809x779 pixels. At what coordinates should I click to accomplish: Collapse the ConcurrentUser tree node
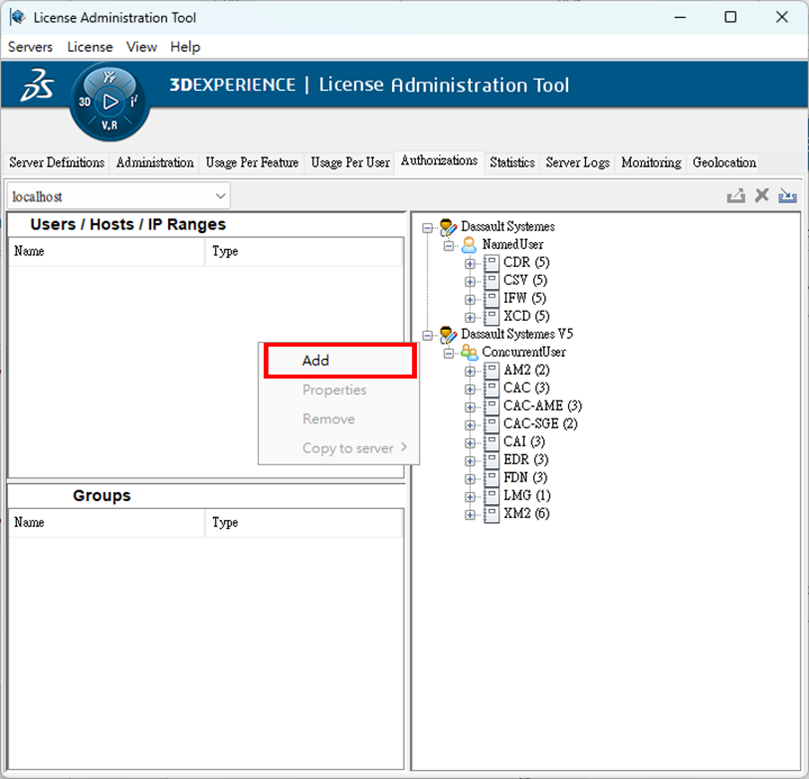449,353
